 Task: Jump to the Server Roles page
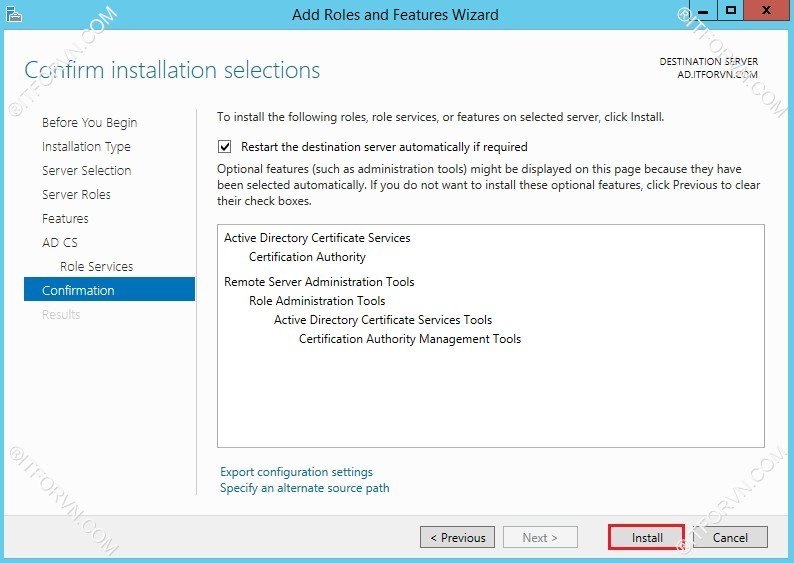click(x=76, y=194)
